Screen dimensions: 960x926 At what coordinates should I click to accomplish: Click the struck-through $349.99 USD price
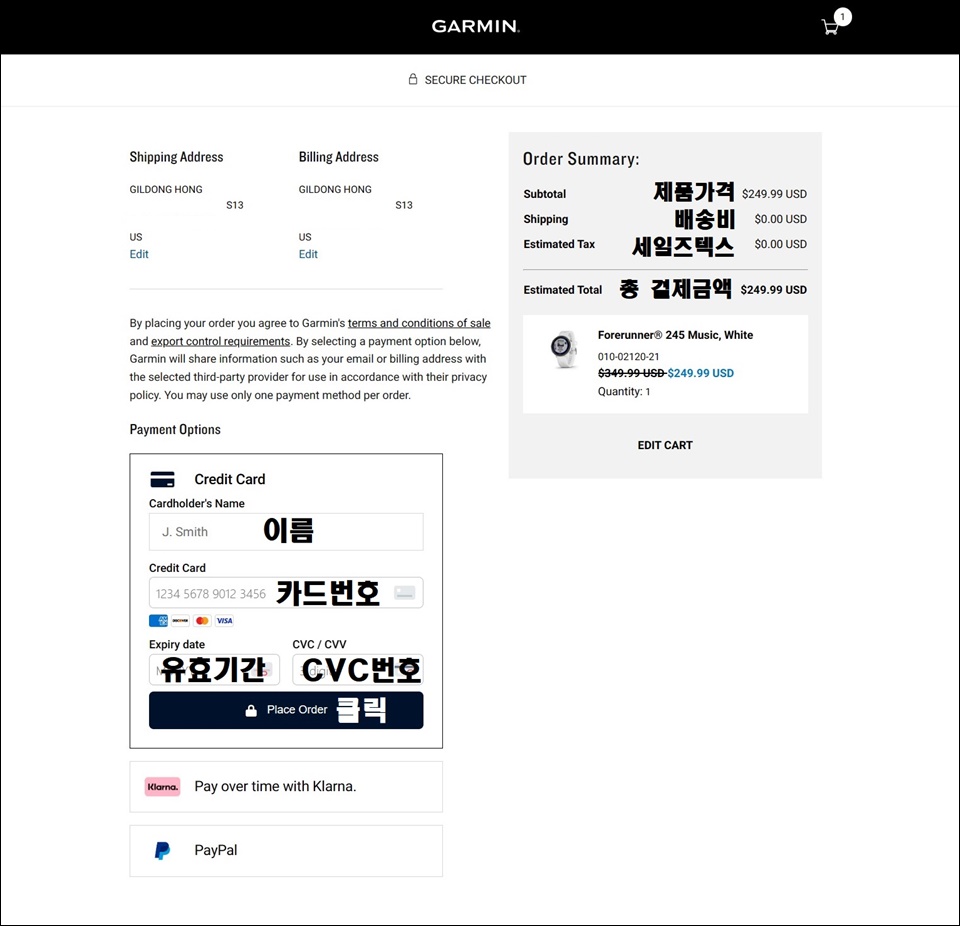631,373
